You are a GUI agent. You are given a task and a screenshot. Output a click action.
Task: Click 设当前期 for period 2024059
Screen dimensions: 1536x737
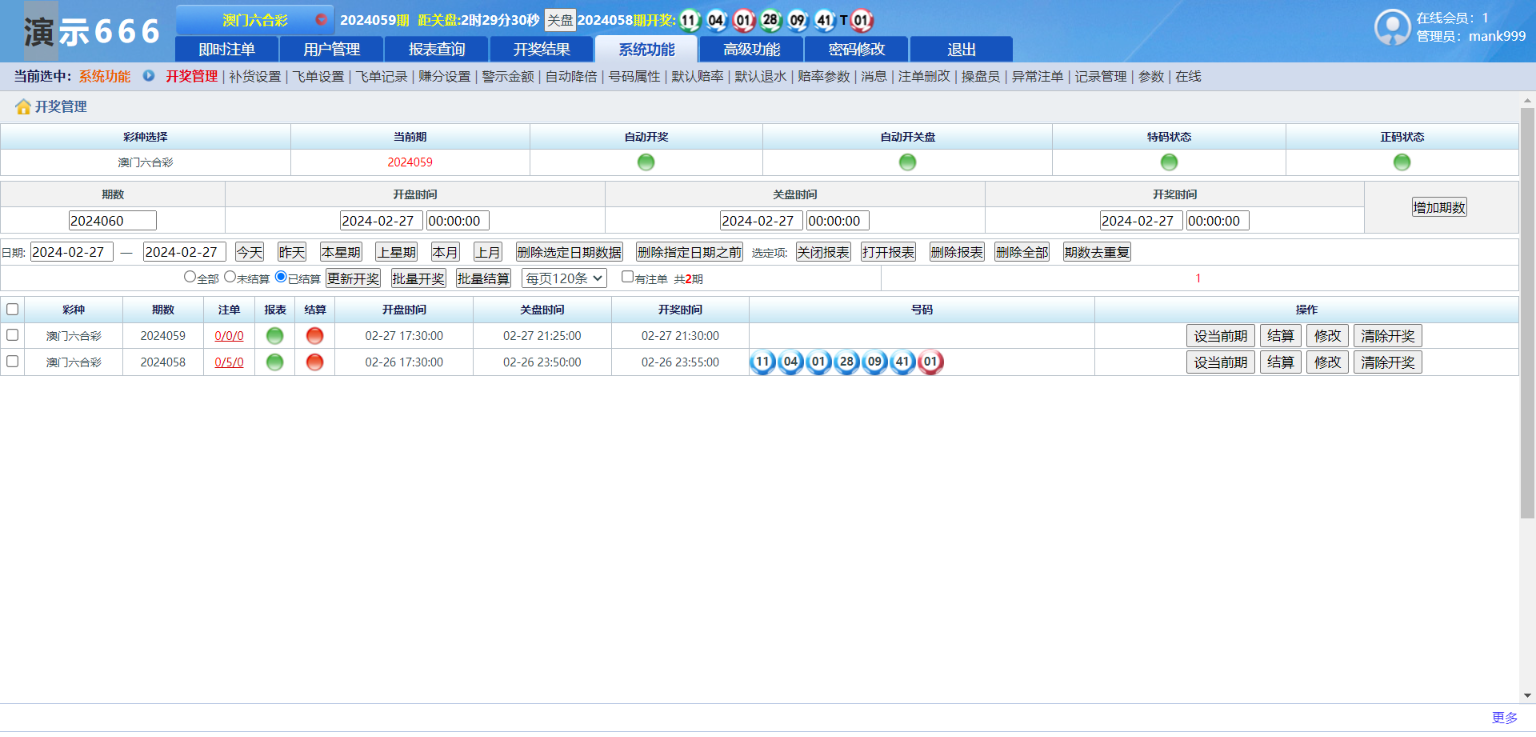tap(1220, 336)
